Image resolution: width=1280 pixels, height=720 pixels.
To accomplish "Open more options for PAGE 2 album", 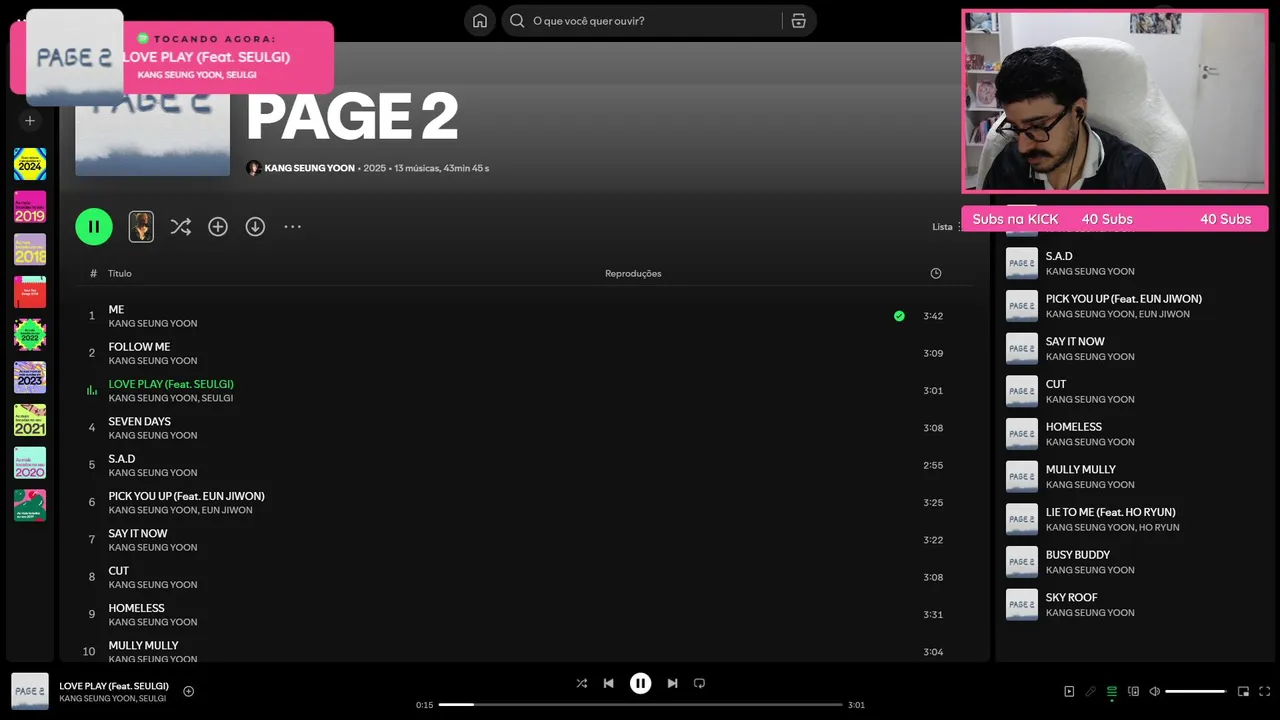I will 292,227.
